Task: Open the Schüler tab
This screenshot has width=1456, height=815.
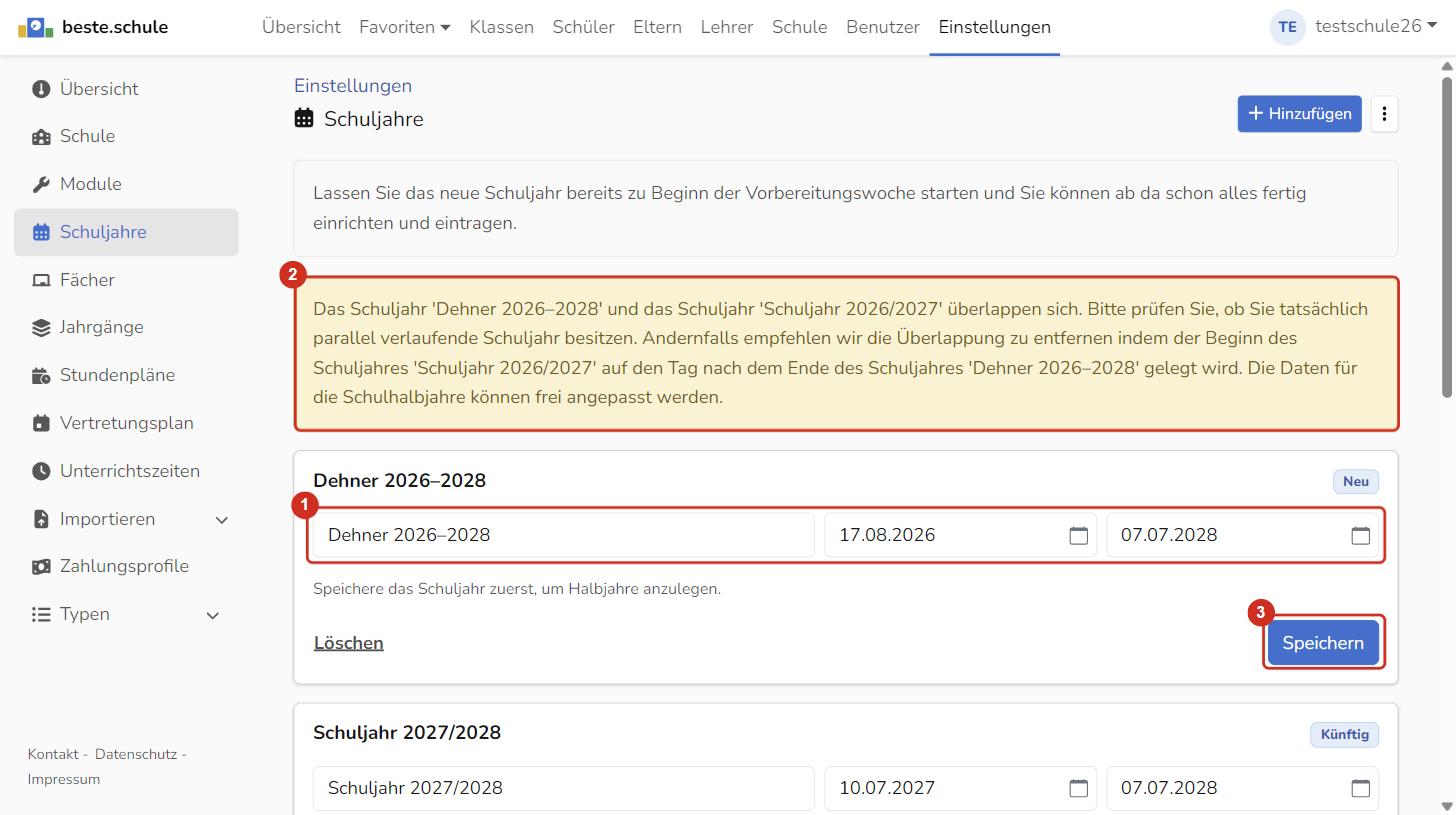Action: [583, 27]
